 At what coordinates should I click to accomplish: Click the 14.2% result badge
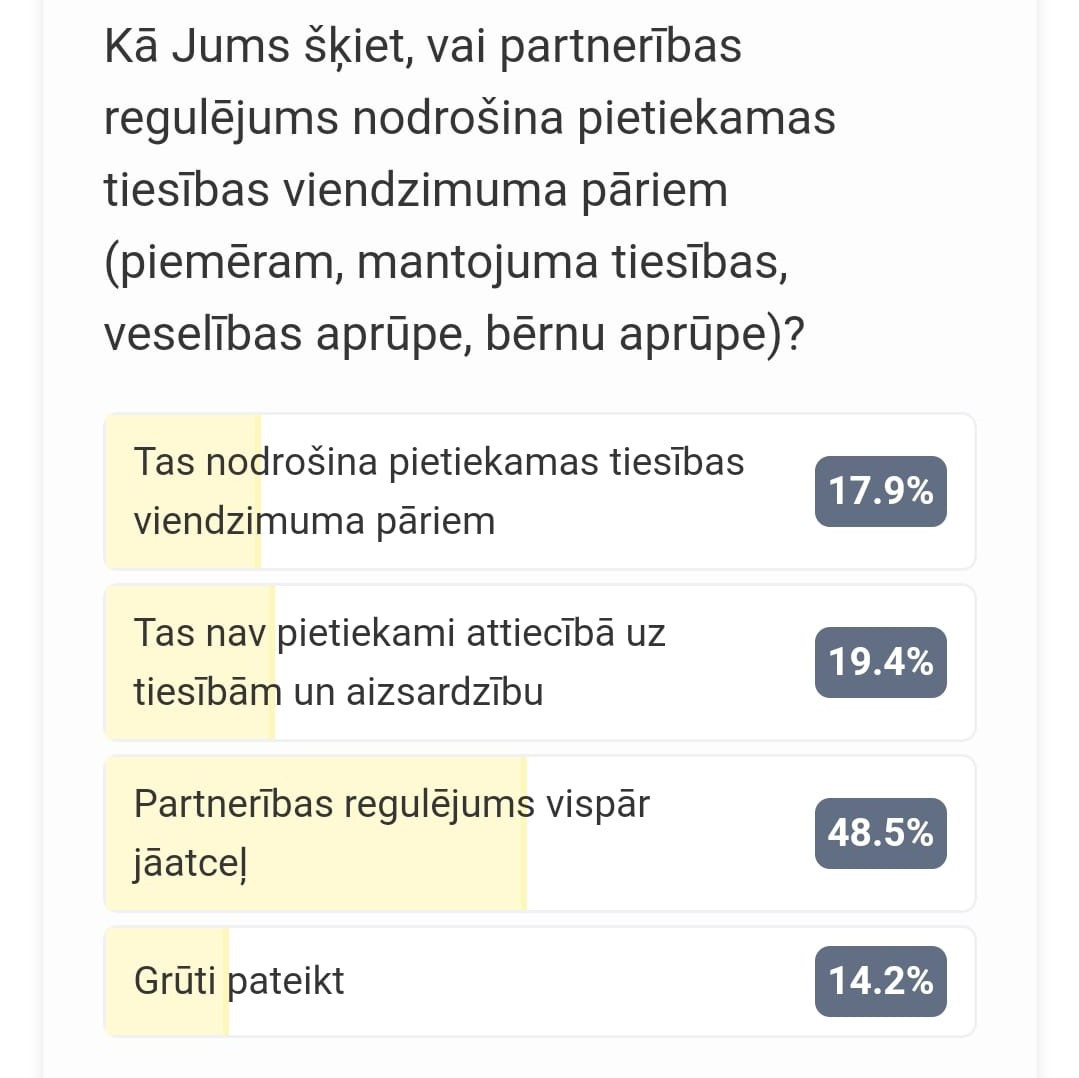point(881,981)
